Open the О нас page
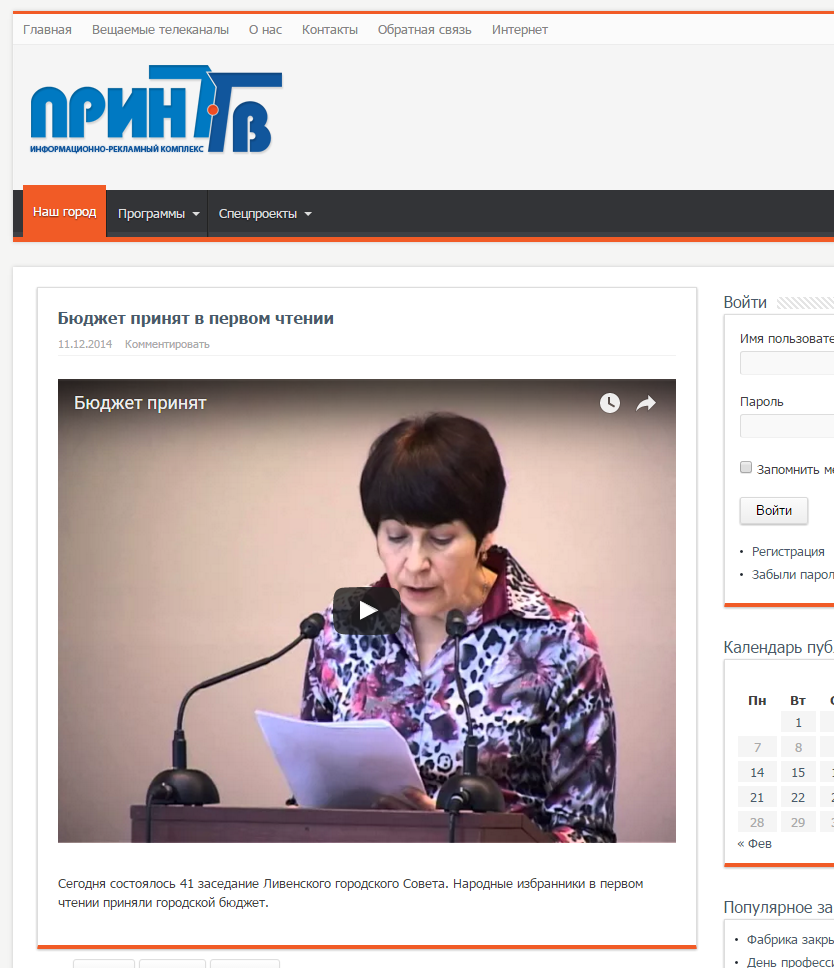Screen dimensions: 834x968 pyautogui.click(x=265, y=30)
